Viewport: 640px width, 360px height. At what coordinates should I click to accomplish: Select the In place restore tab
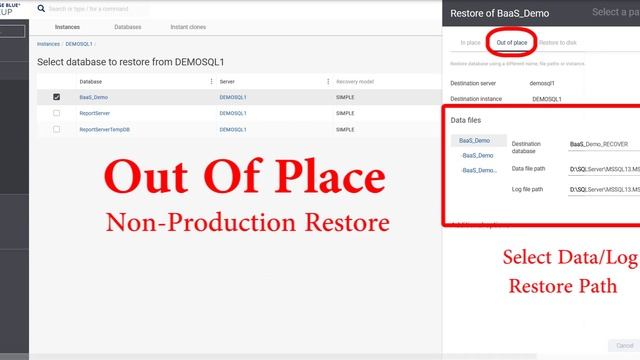click(470, 42)
